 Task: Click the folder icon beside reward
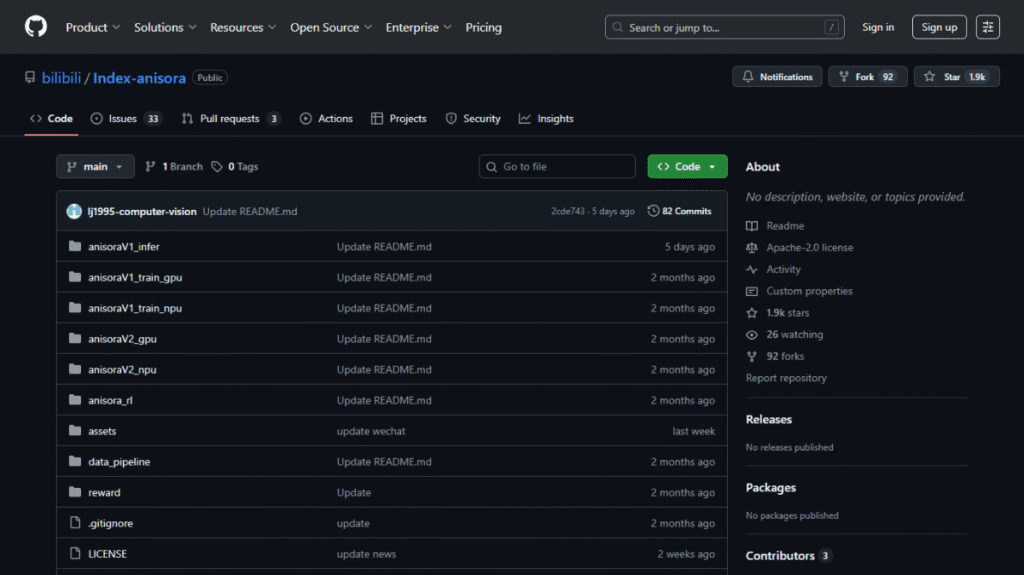click(x=75, y=492)
